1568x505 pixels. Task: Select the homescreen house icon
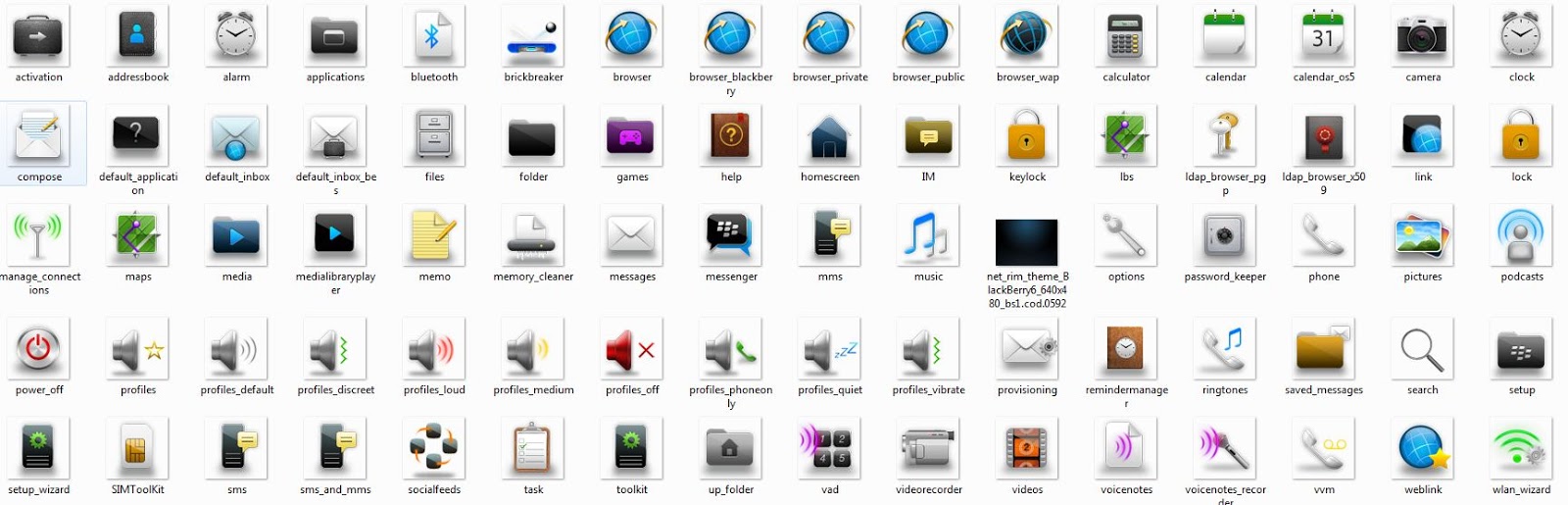[x=830, y=136]
